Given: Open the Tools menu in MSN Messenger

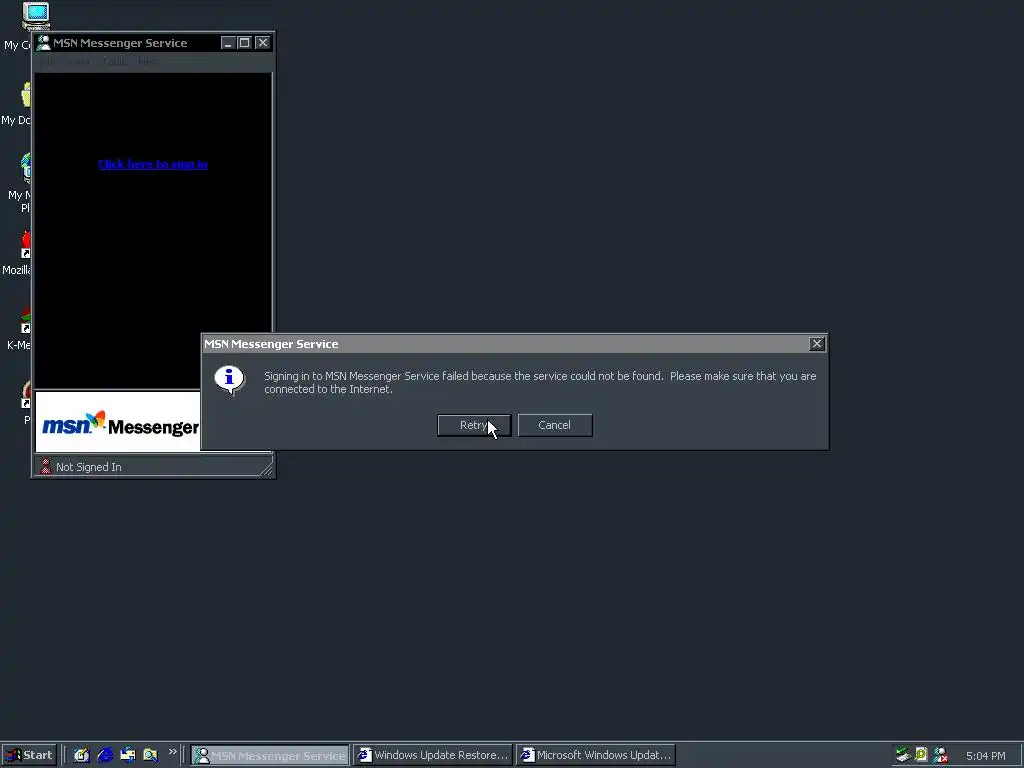Looking at the screenshot, I should [115, 61].
